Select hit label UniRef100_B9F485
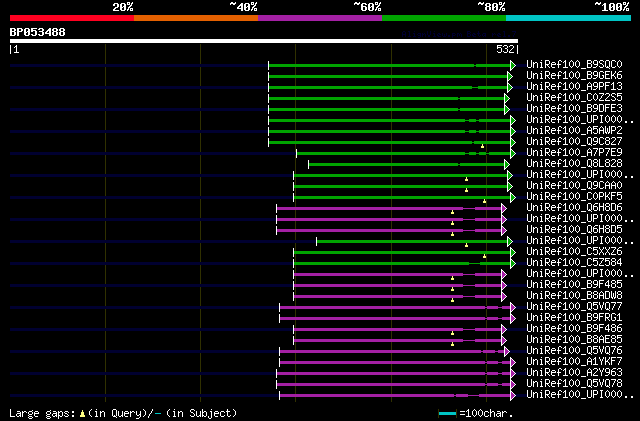The height and width of the screenshot is (421, 640). [x=574, y=285]
